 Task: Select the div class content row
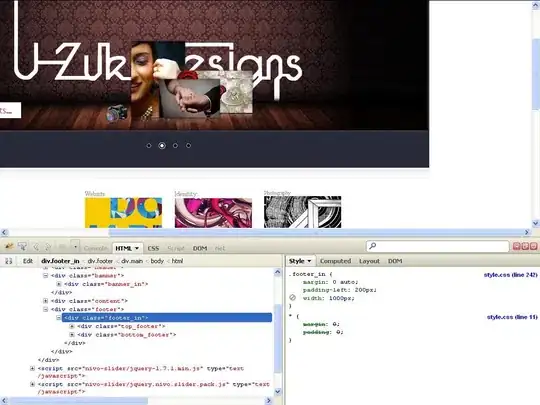(x=90, y=301)
